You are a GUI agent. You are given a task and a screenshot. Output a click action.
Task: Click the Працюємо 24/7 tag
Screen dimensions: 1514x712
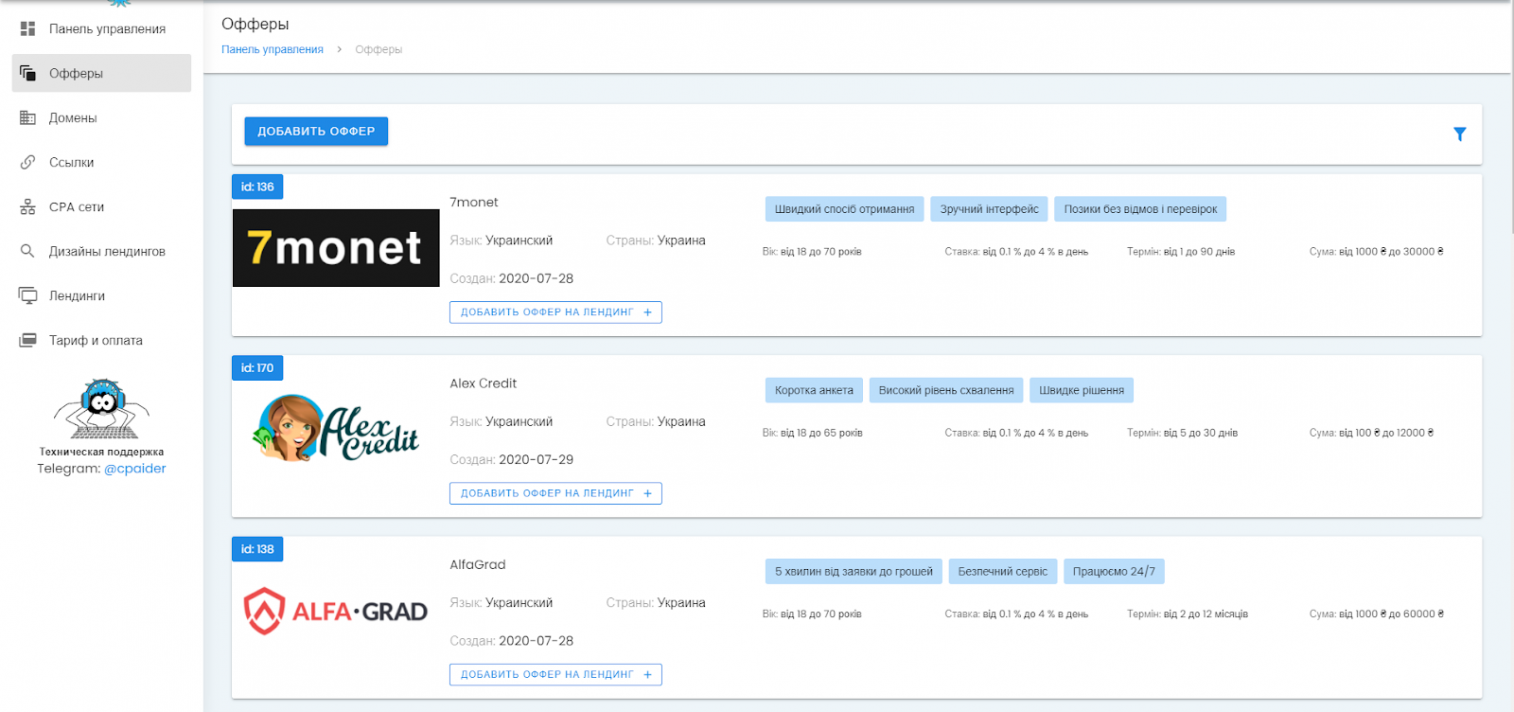pos(1114,571)
